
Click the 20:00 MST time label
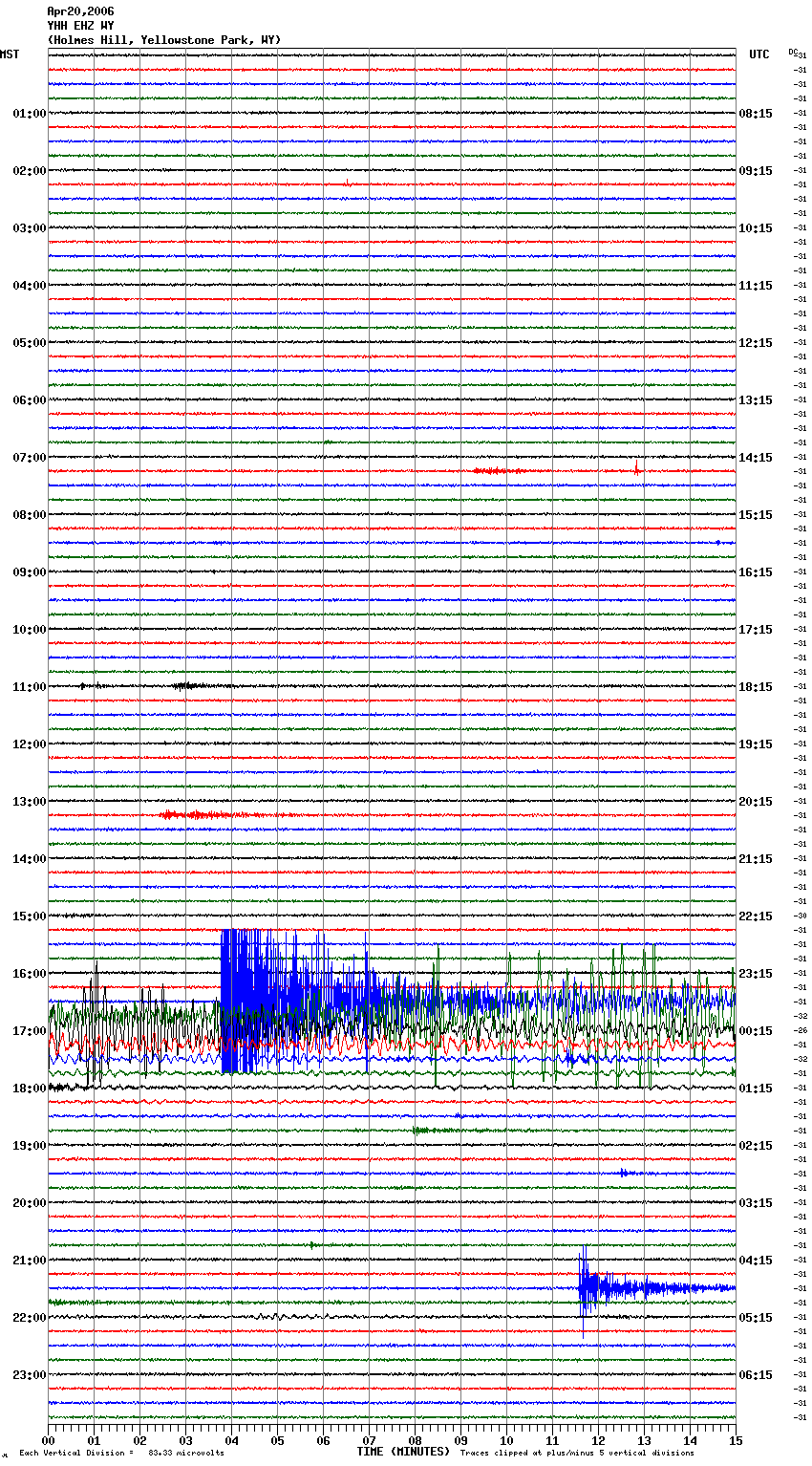[30, 1203]
